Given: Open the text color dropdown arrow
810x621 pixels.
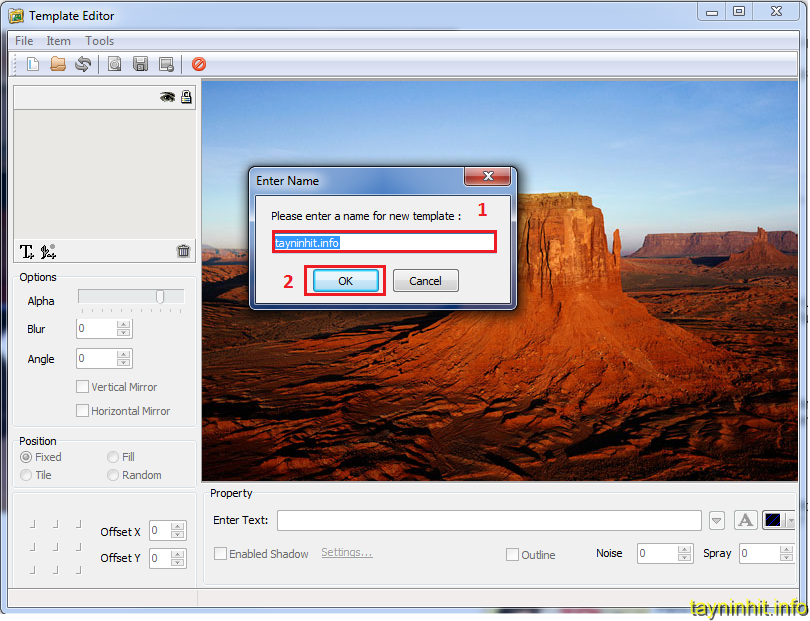Looking at the screenshot, I should (791, 520).
